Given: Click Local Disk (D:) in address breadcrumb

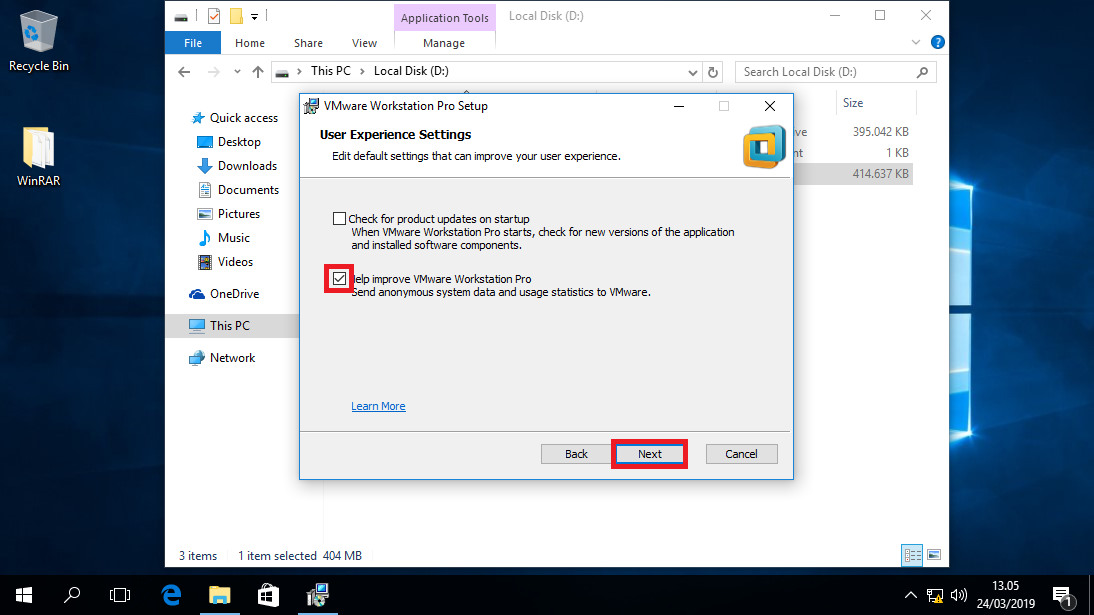Looking at the screenshot, I should pos(411,71).
